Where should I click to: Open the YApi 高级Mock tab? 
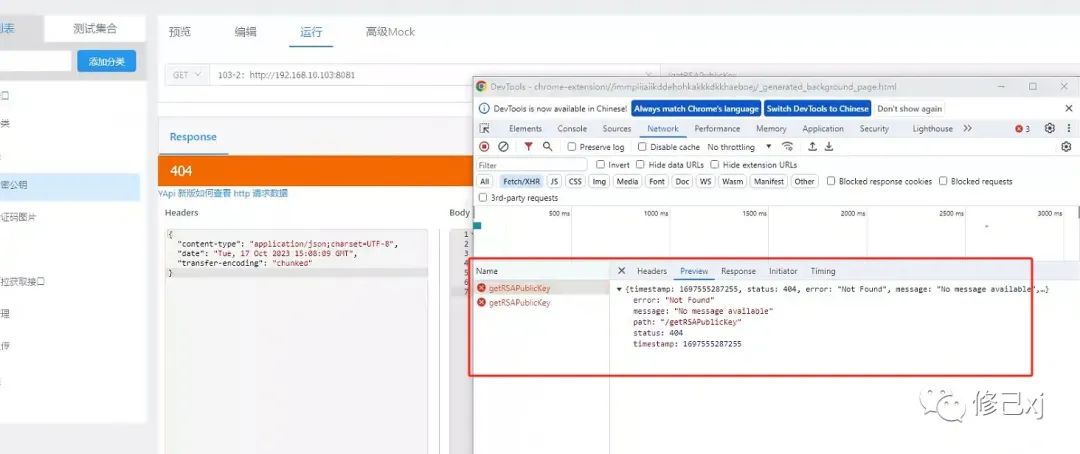(x=390, y=32)
